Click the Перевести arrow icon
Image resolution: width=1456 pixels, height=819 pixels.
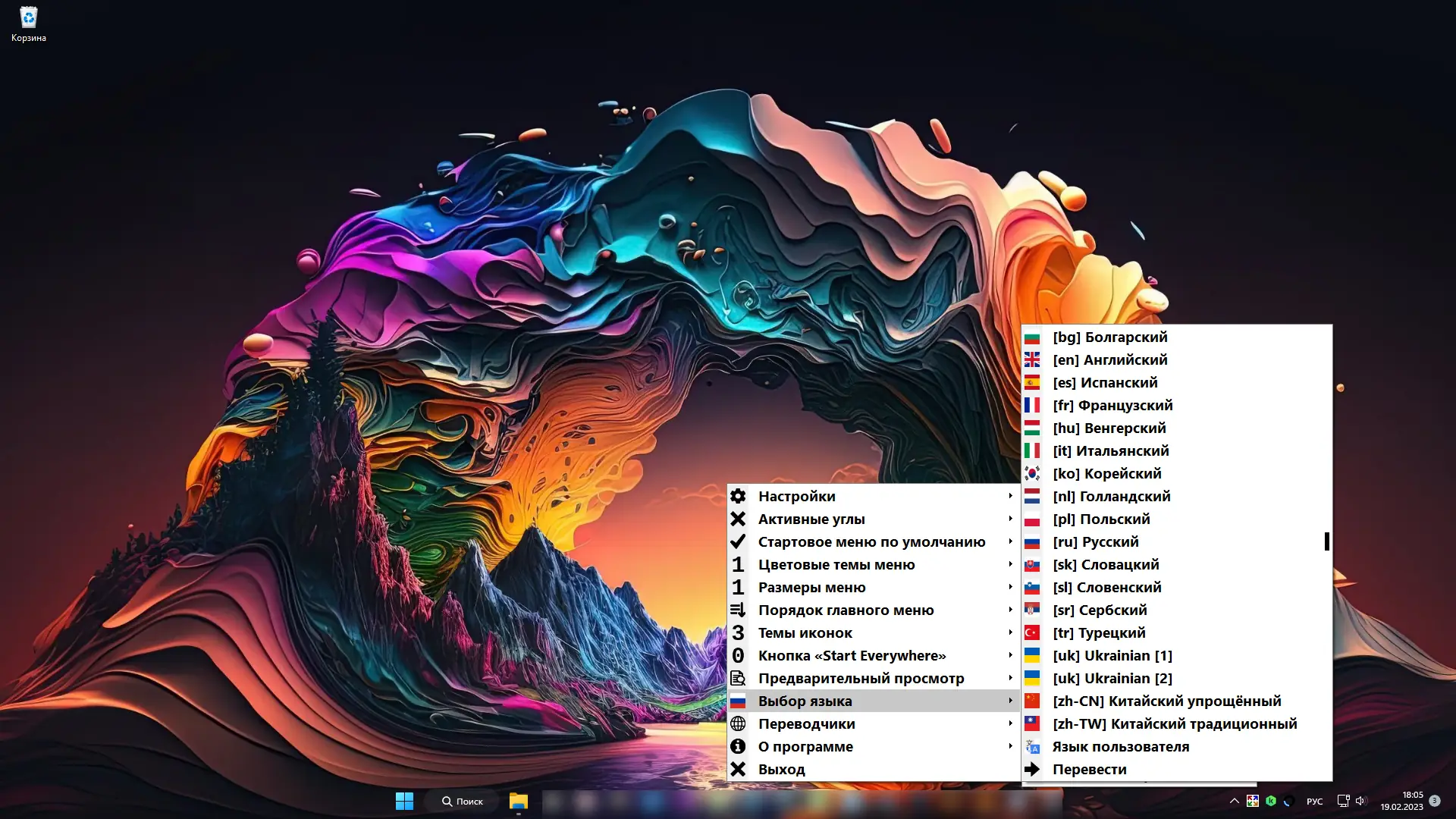(x=1032, y=769)
